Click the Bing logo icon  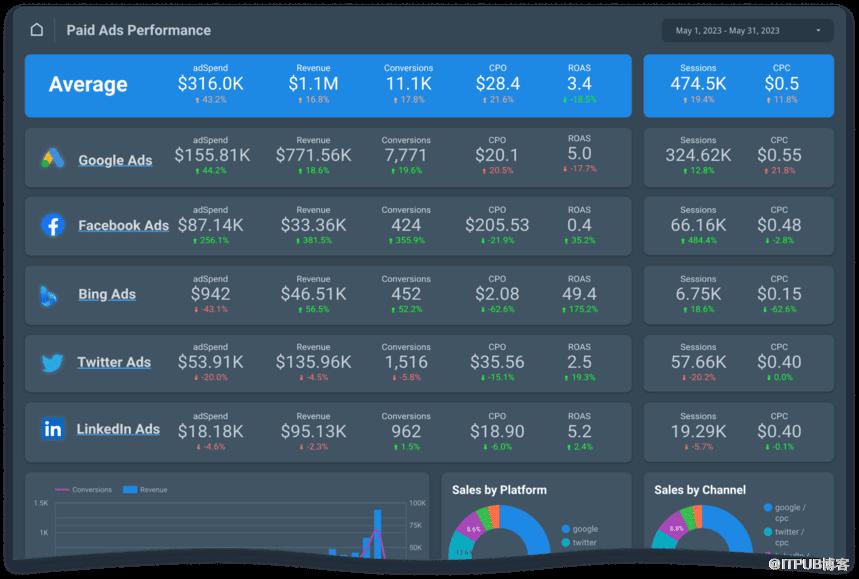point(48,296)
